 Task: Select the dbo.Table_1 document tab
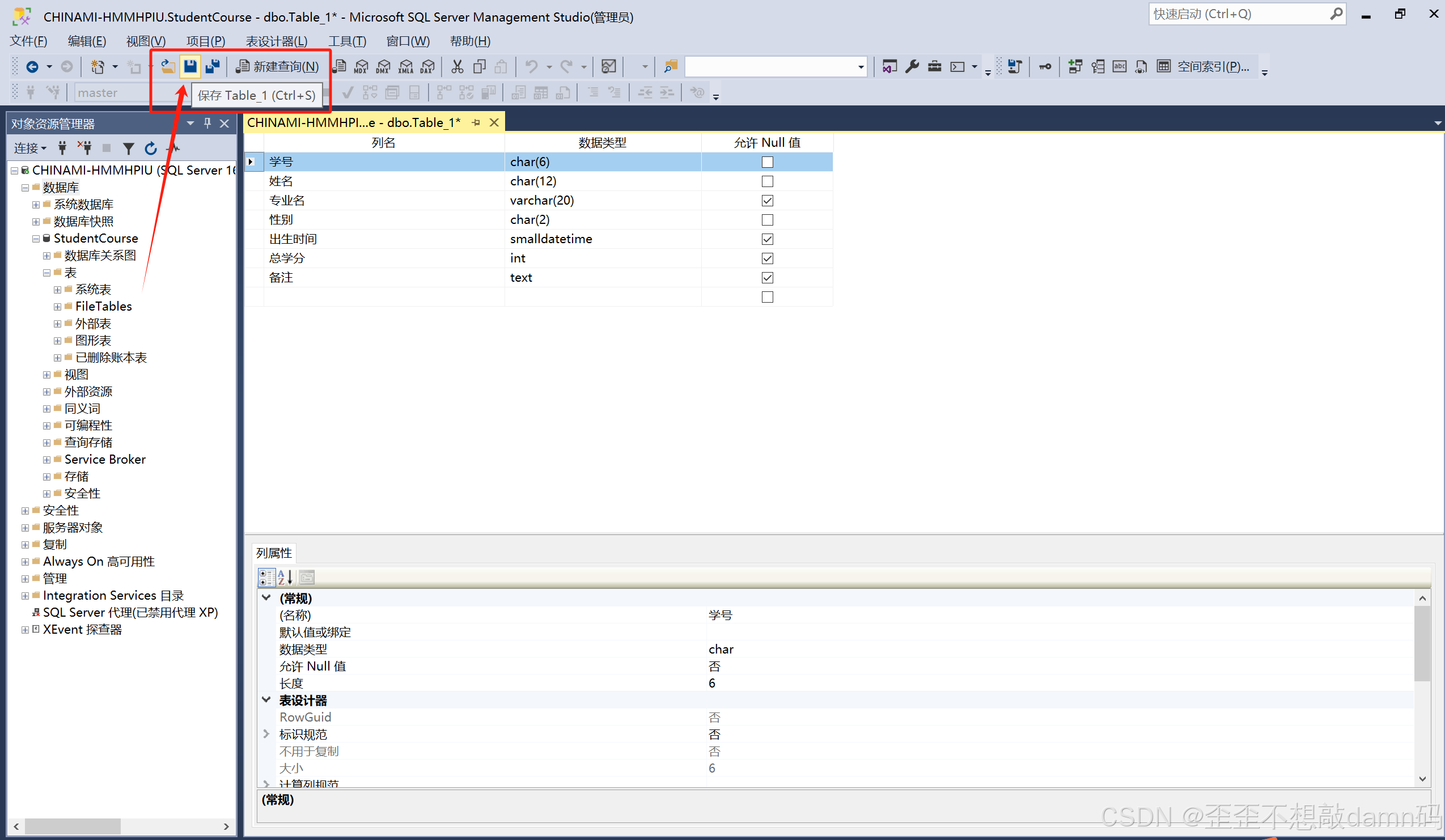pyautogui.click(x=354, y=122)
